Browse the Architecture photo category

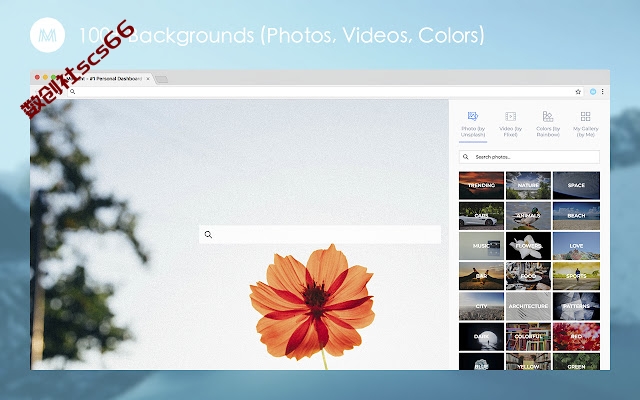[528, 306]
